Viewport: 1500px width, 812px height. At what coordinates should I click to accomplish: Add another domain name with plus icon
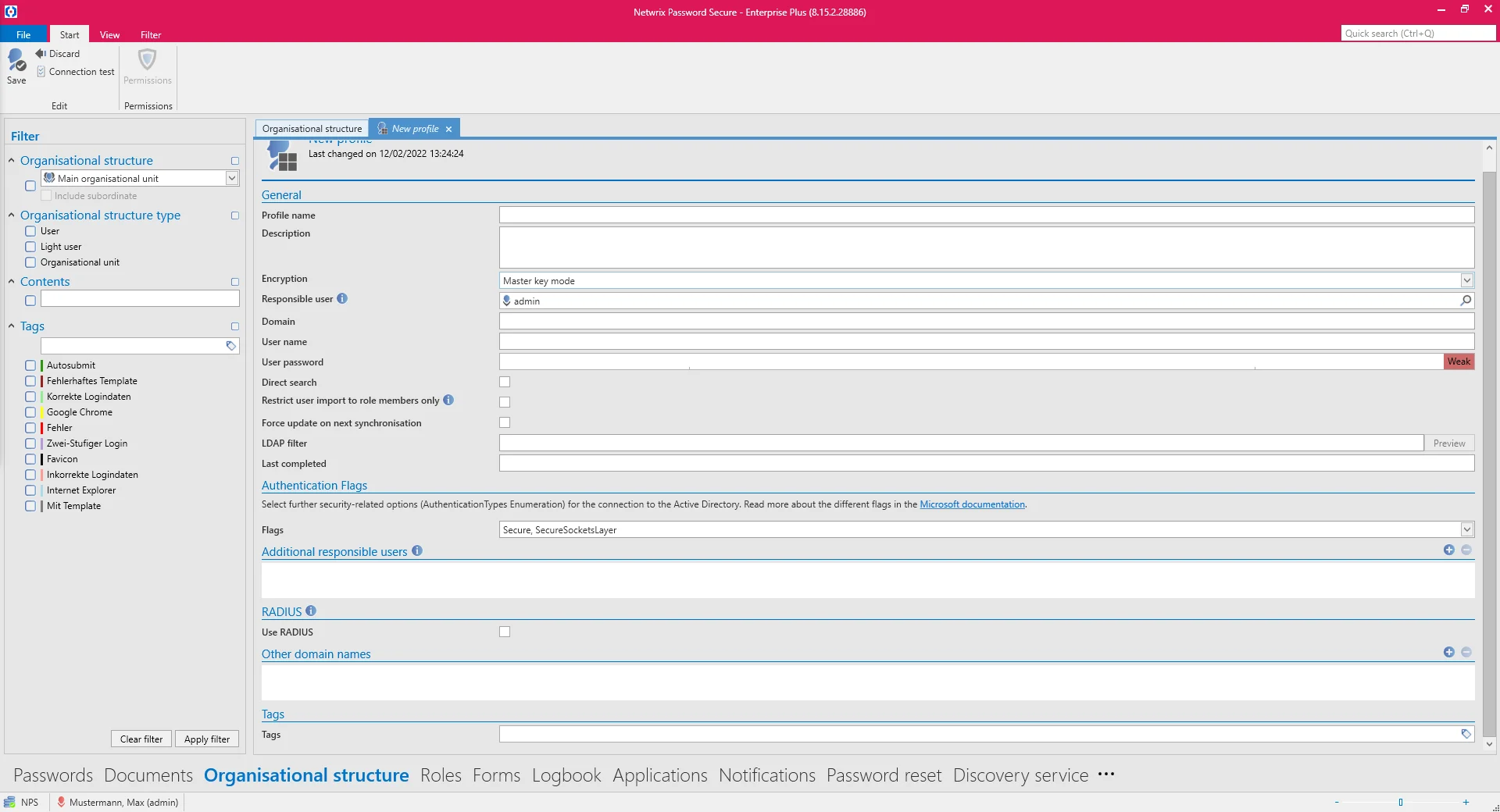click(1449, 652)
